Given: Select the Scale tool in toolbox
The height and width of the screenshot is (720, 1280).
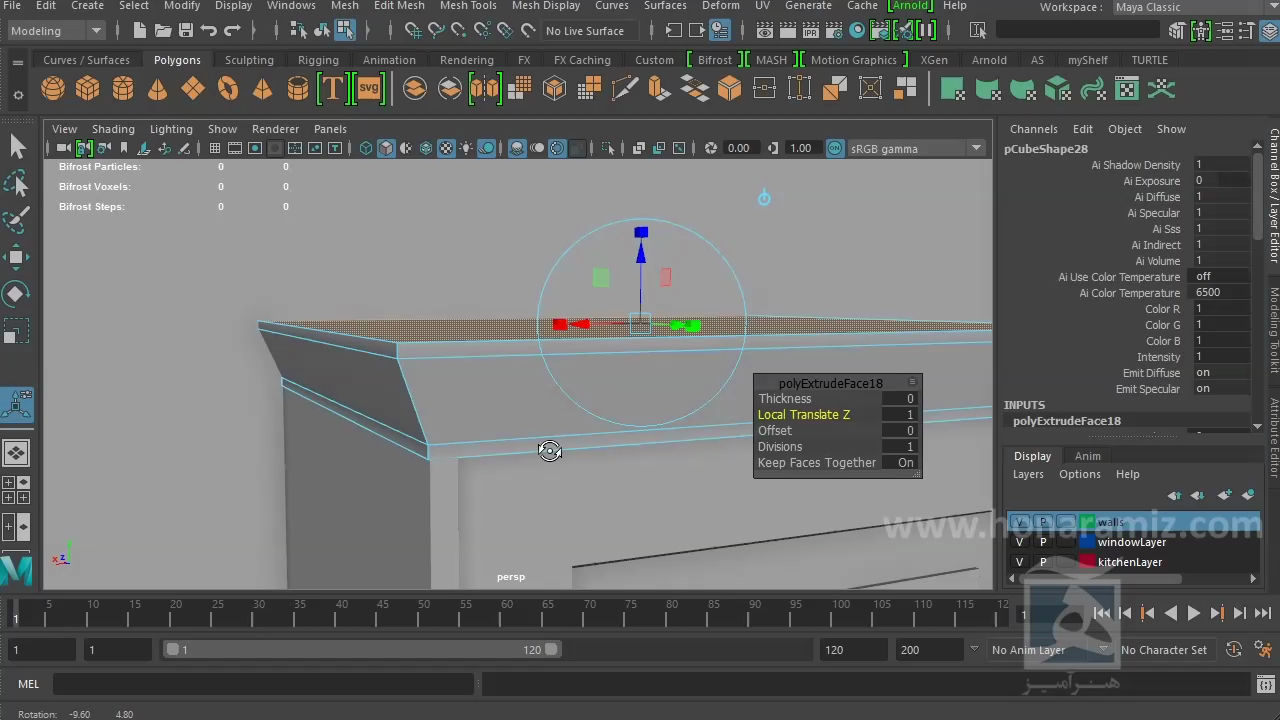Looking at the screenshot, I should click(x=17, y=330).
